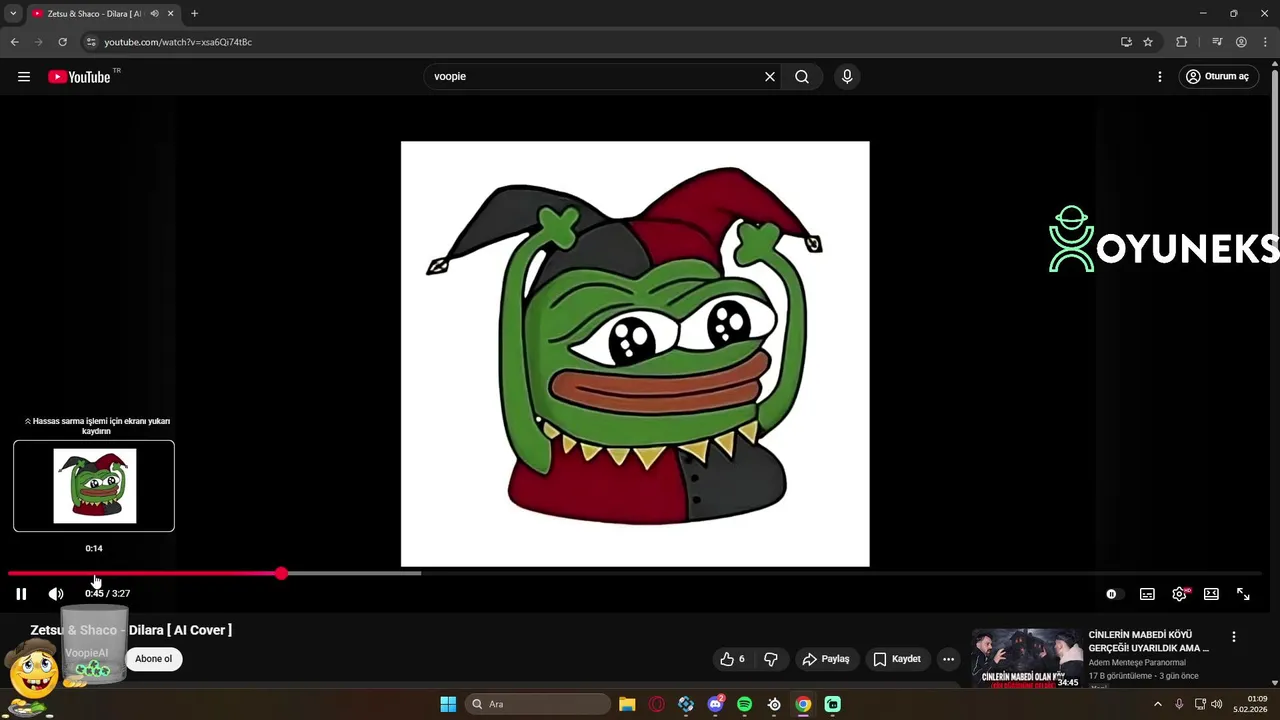Screen dimensions: 1280x720
Task: Open the system volume tray icon
Action: point(1217,704)
